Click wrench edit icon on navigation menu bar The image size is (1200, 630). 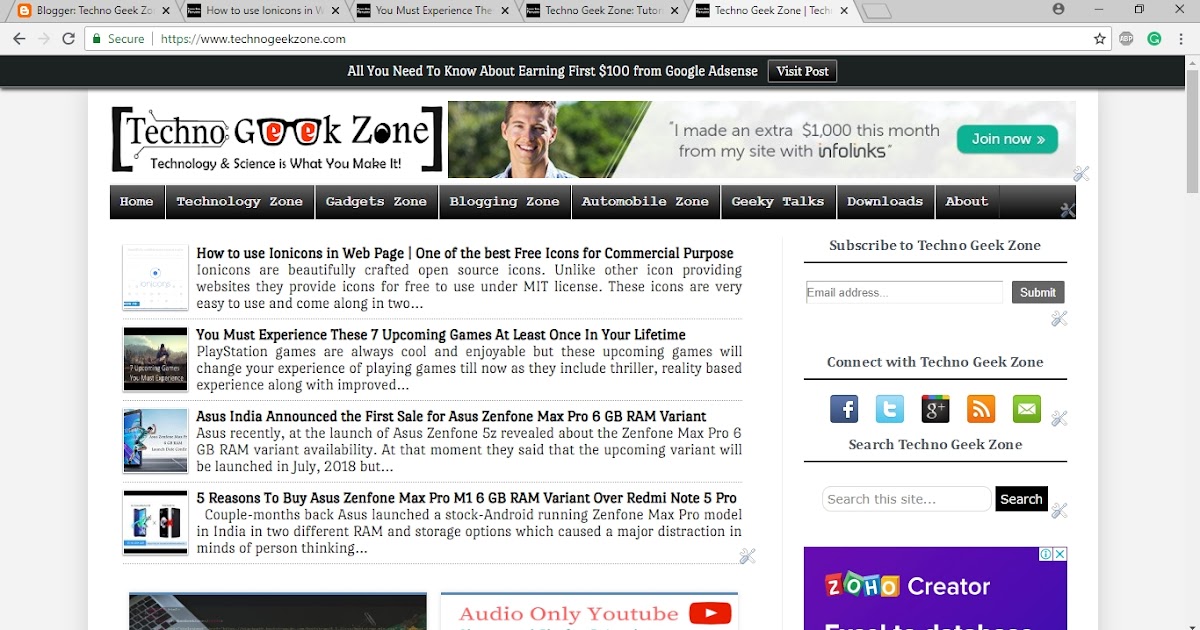click(x=1068, y=210)
